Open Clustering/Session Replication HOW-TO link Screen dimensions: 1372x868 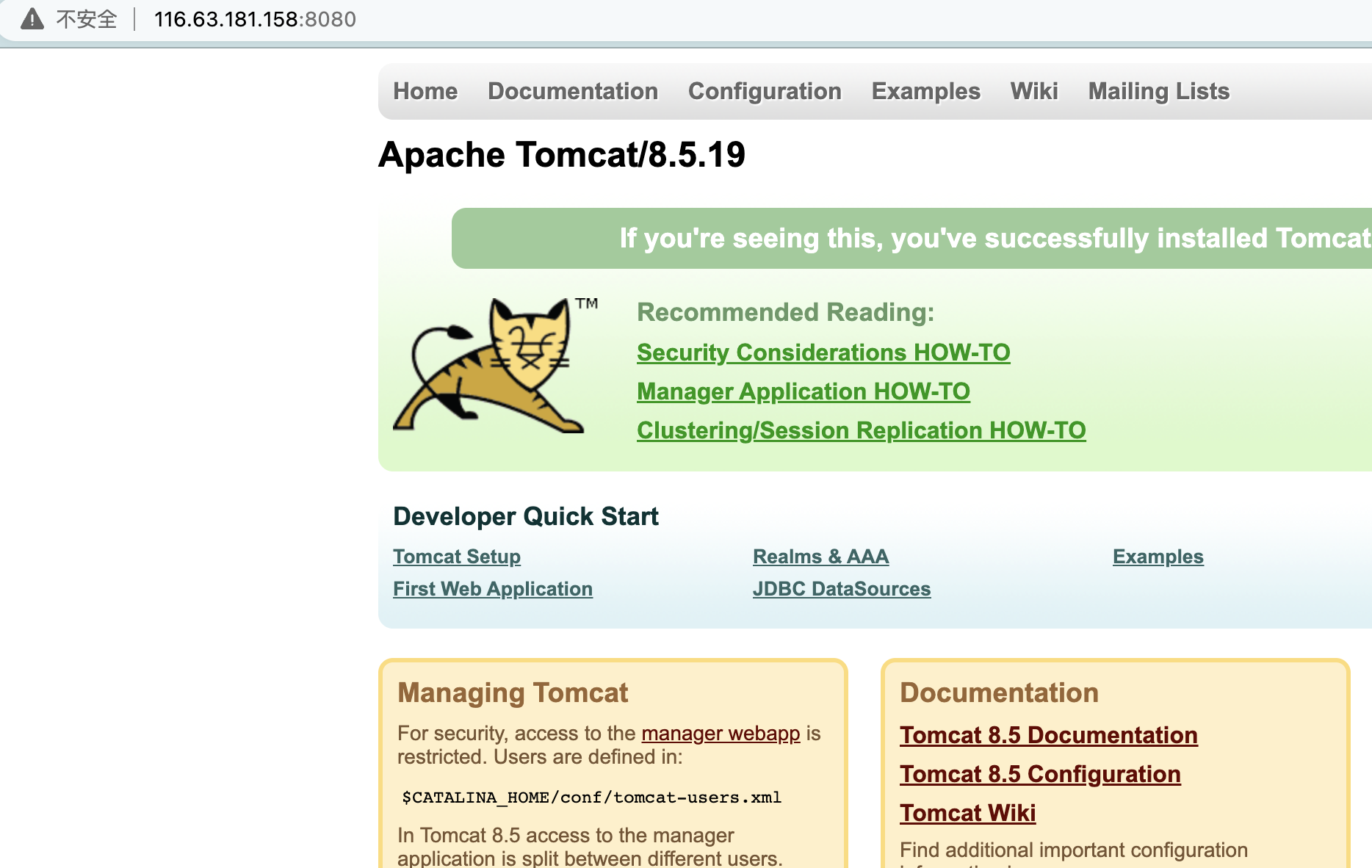pos(861,430)
